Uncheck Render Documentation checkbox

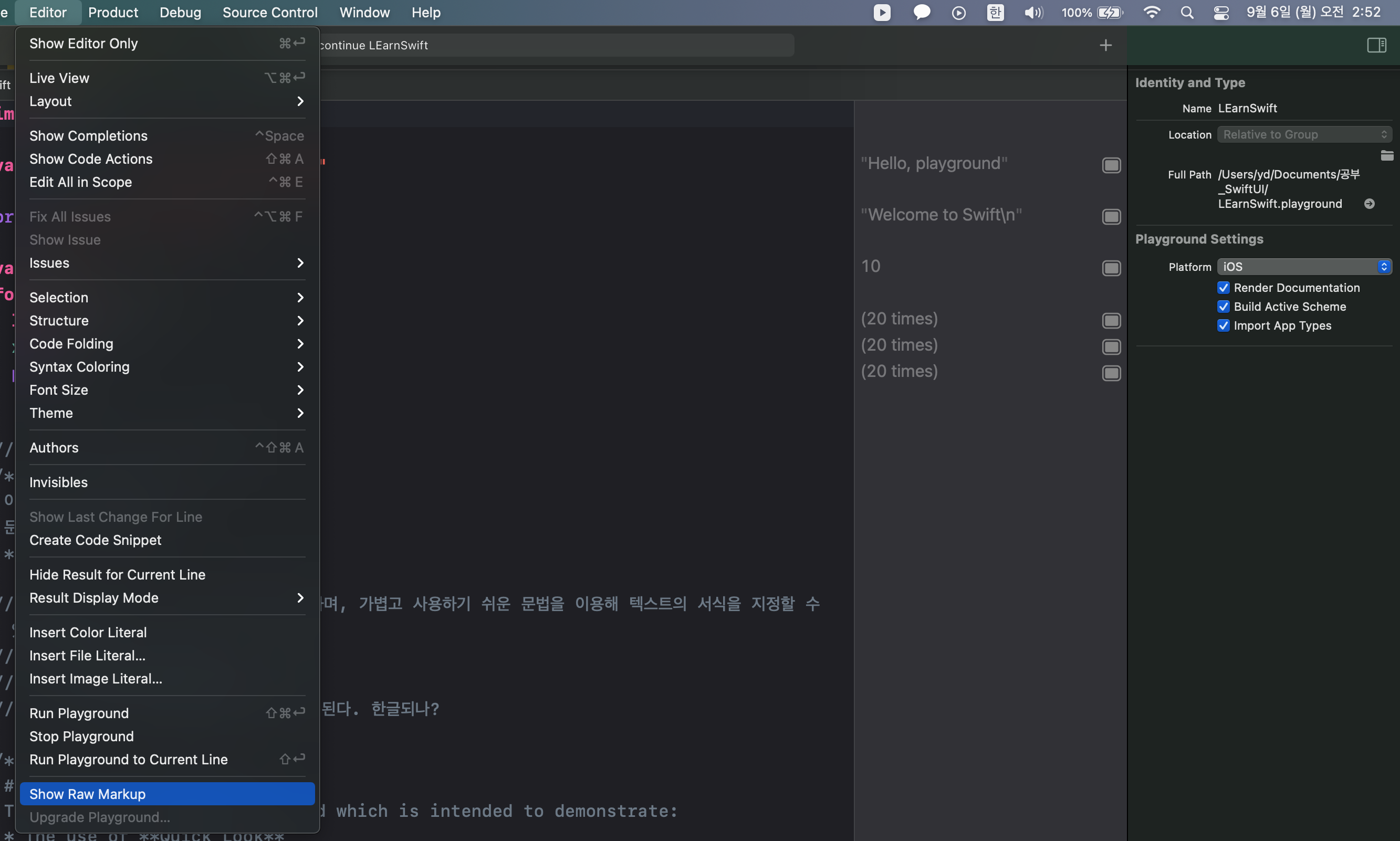1223,288
